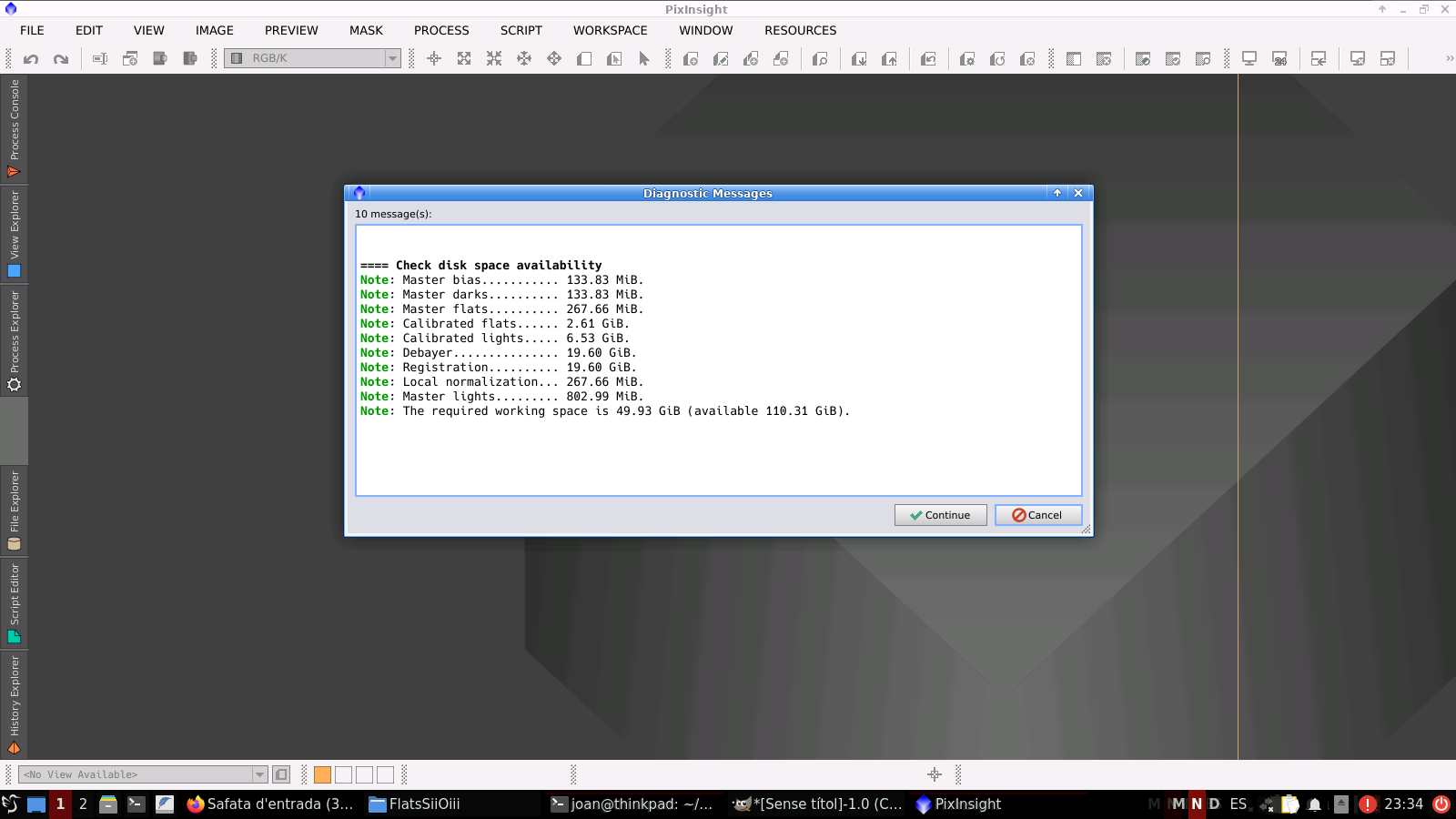1456x819 pixels.
Task: Open the File Explorer side panel
Action: [14, 511]
